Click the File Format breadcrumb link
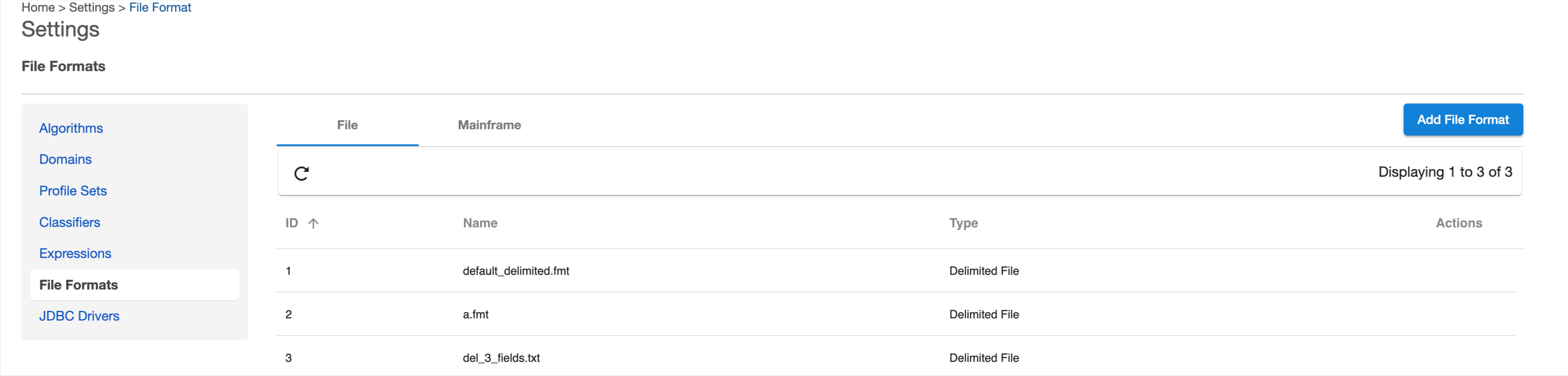The width and height of the screenshot is (1568, 376). click(160, 7)
